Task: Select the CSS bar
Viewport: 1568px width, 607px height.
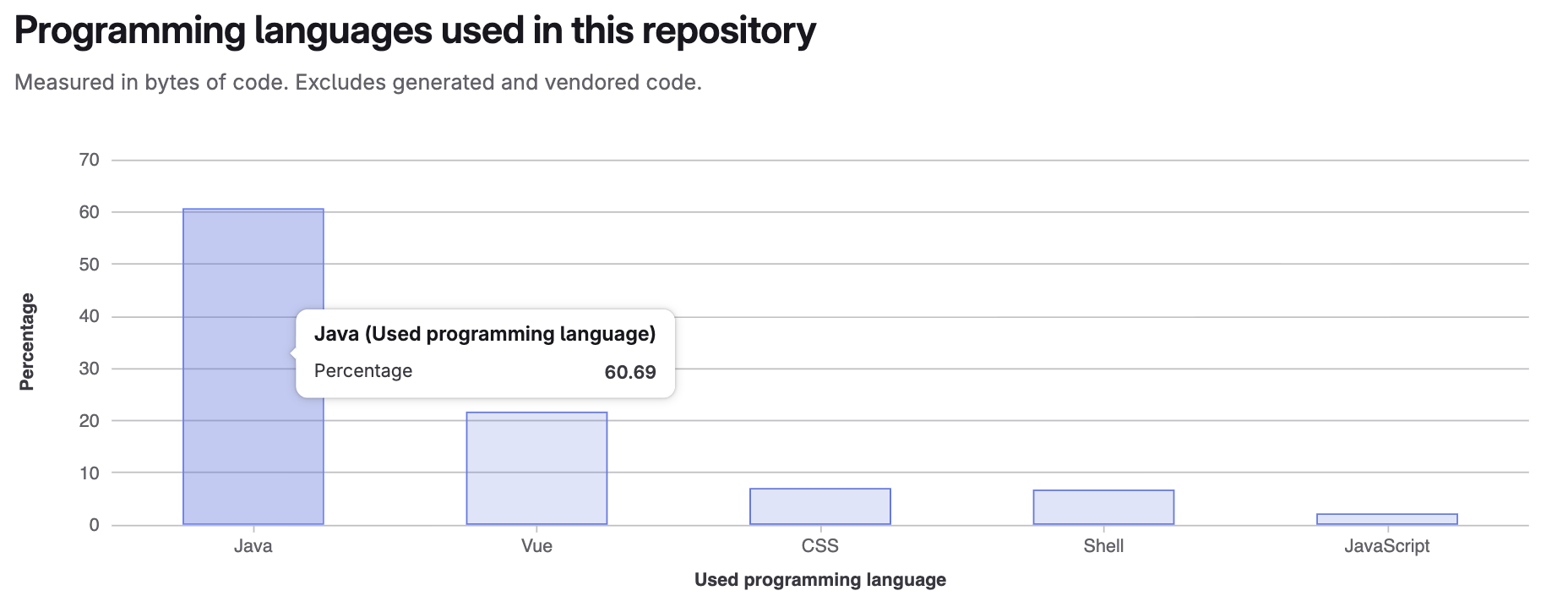Action: 819,506
